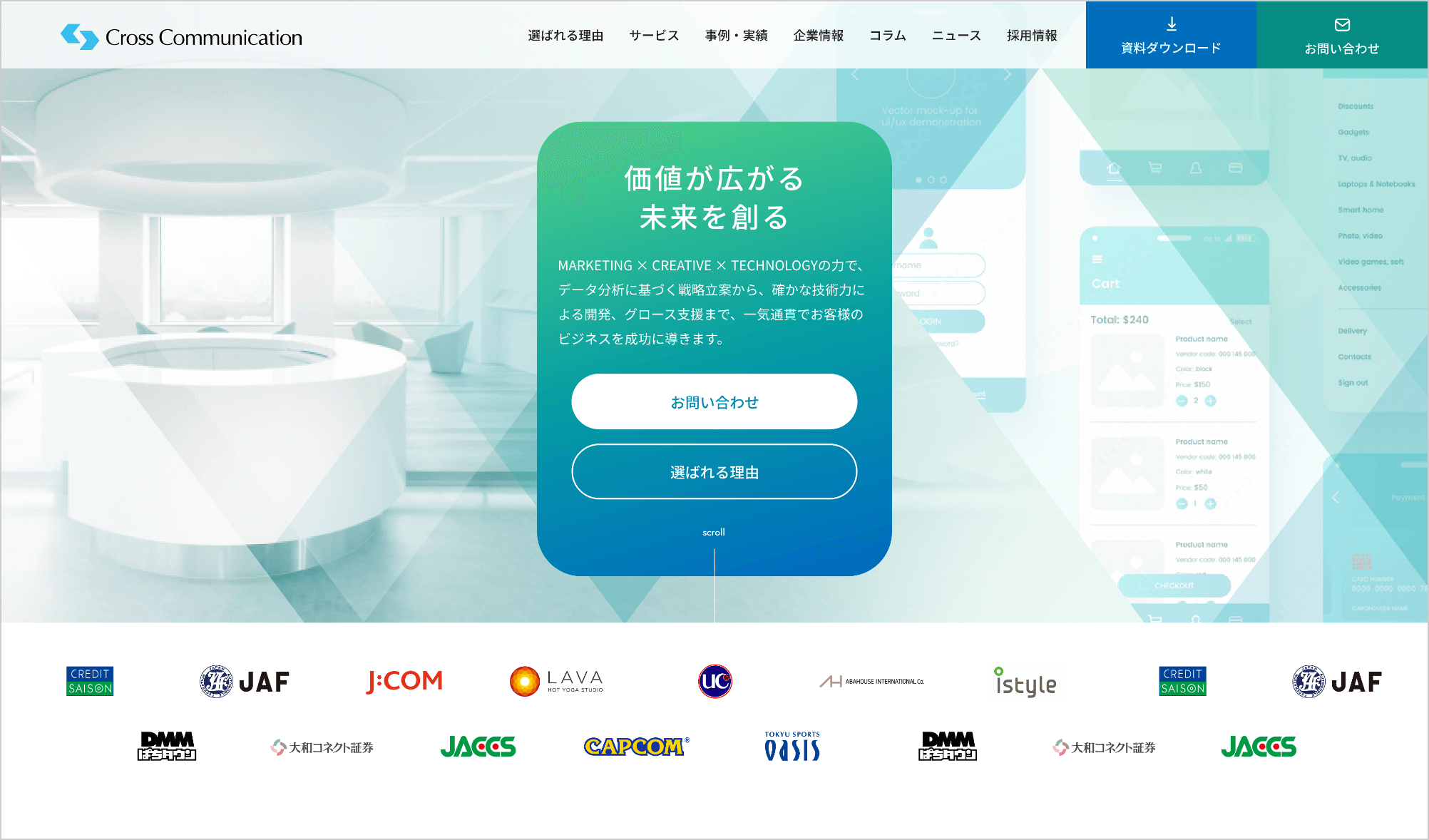Click the LAVA HOT YOGA STUDIO logo
The height and width of the screenshot is (840, 1429).
554,680
